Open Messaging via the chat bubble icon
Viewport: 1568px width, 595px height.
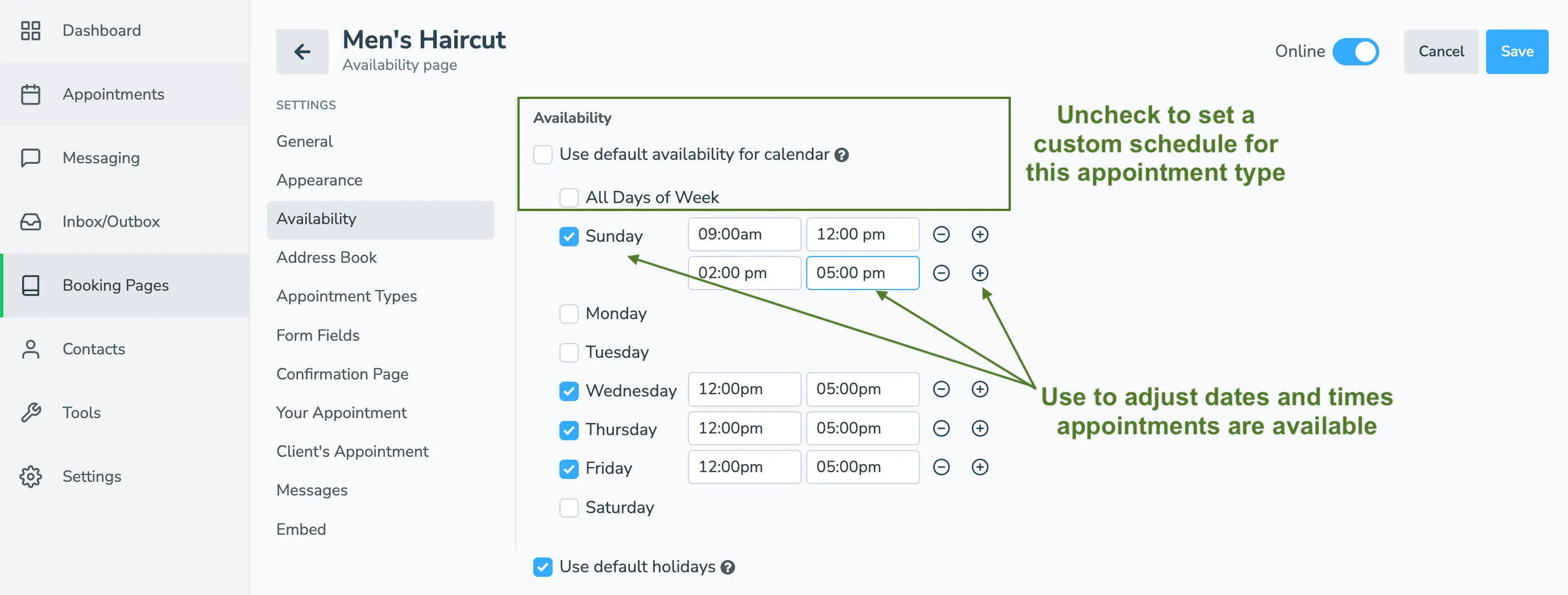pyautogui.click(x=31, y=158)
